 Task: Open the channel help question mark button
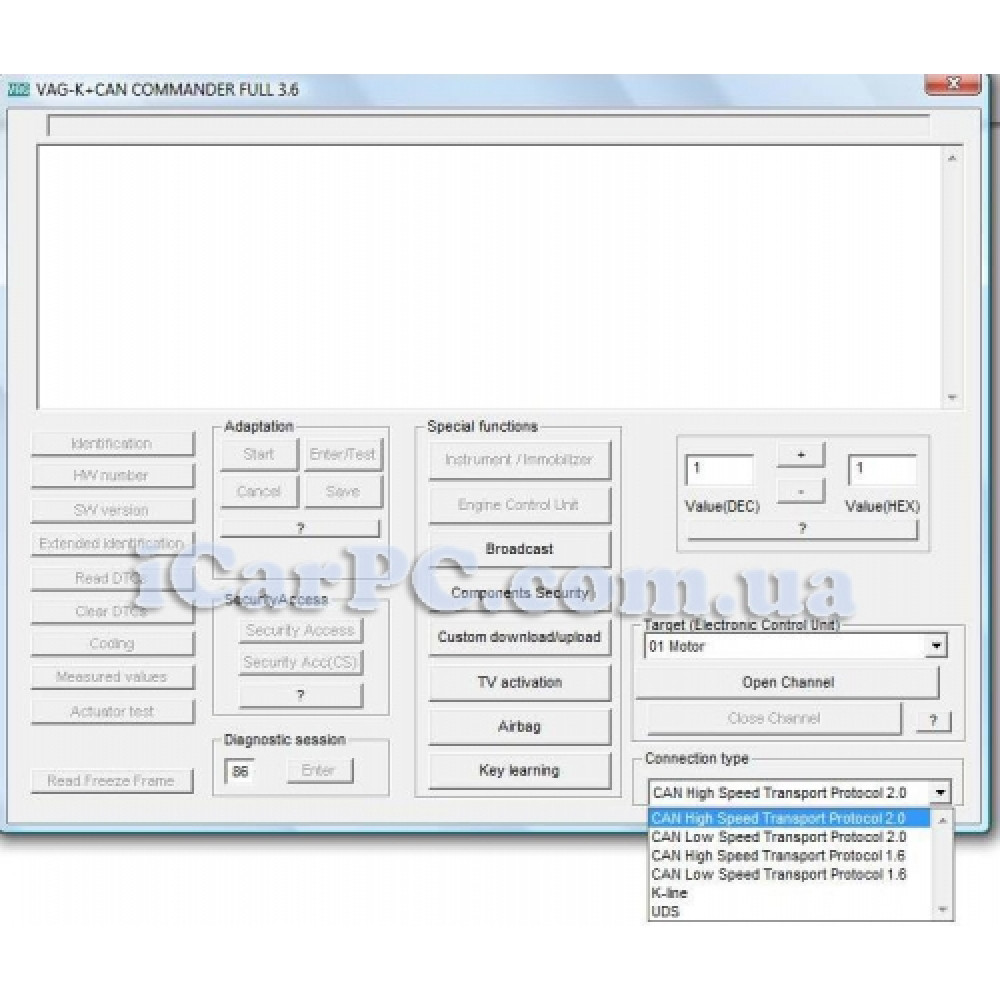(934, 721)
